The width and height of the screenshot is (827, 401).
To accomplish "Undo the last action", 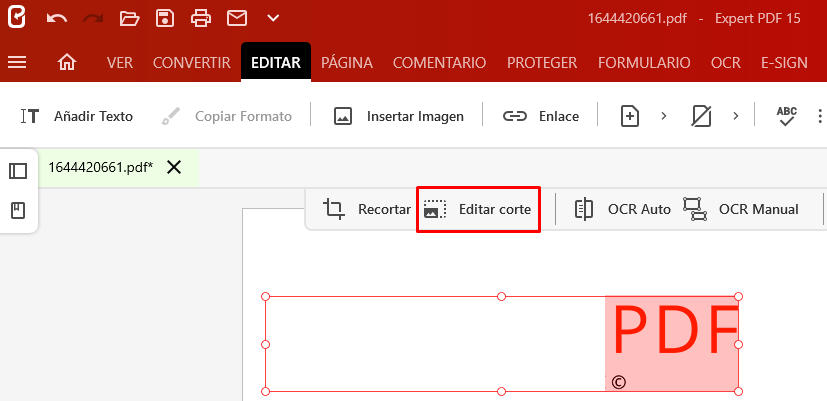I will click(56, 18).
